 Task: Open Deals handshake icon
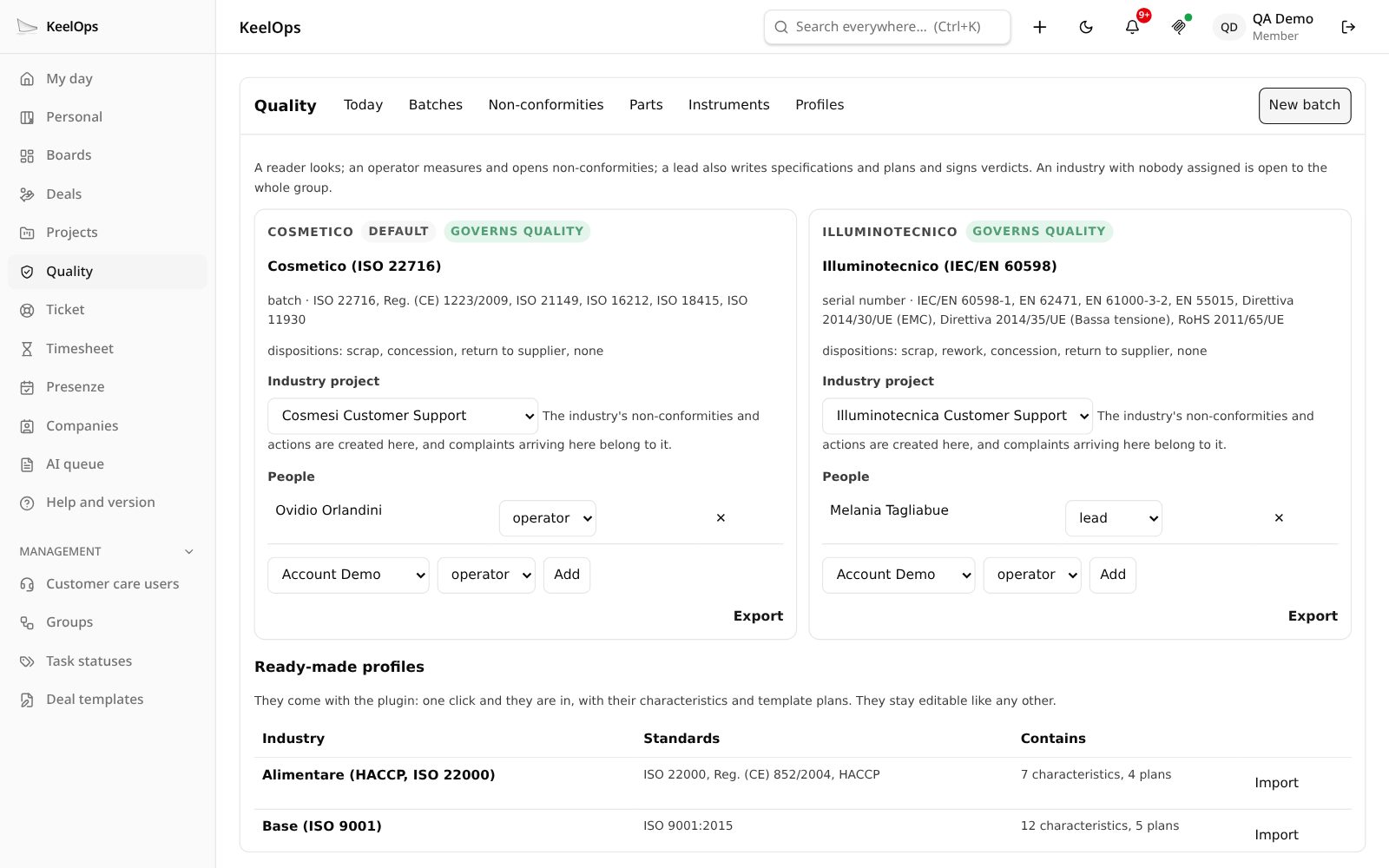27,194
